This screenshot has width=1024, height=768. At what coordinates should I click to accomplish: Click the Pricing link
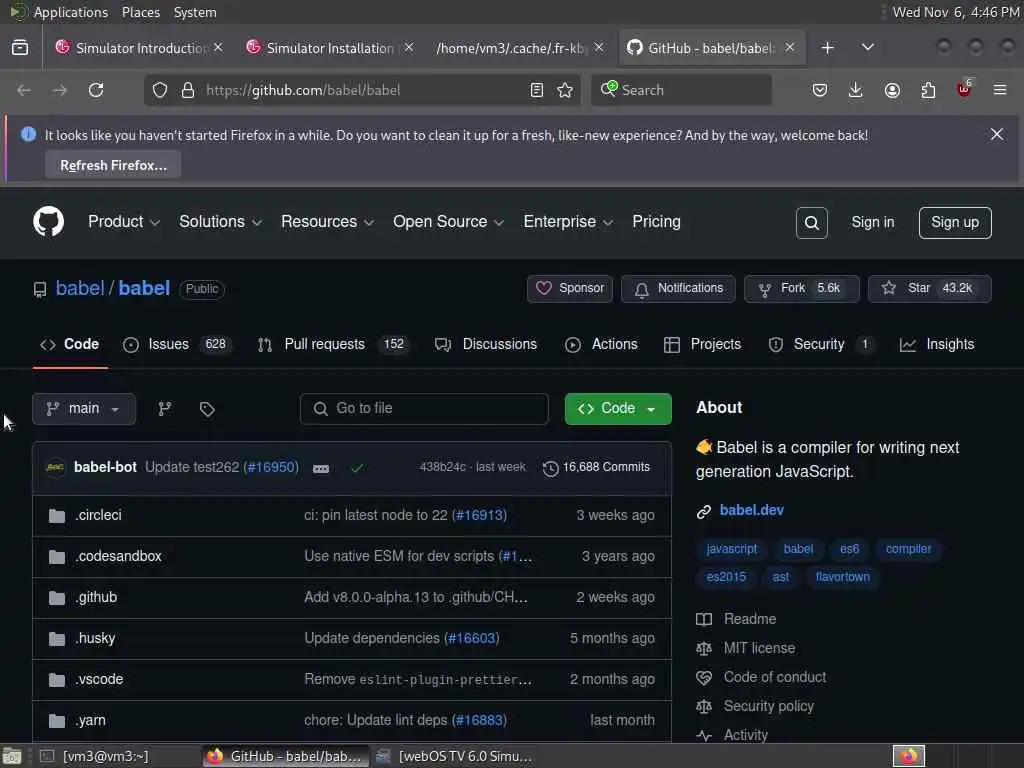click(656, 222)
